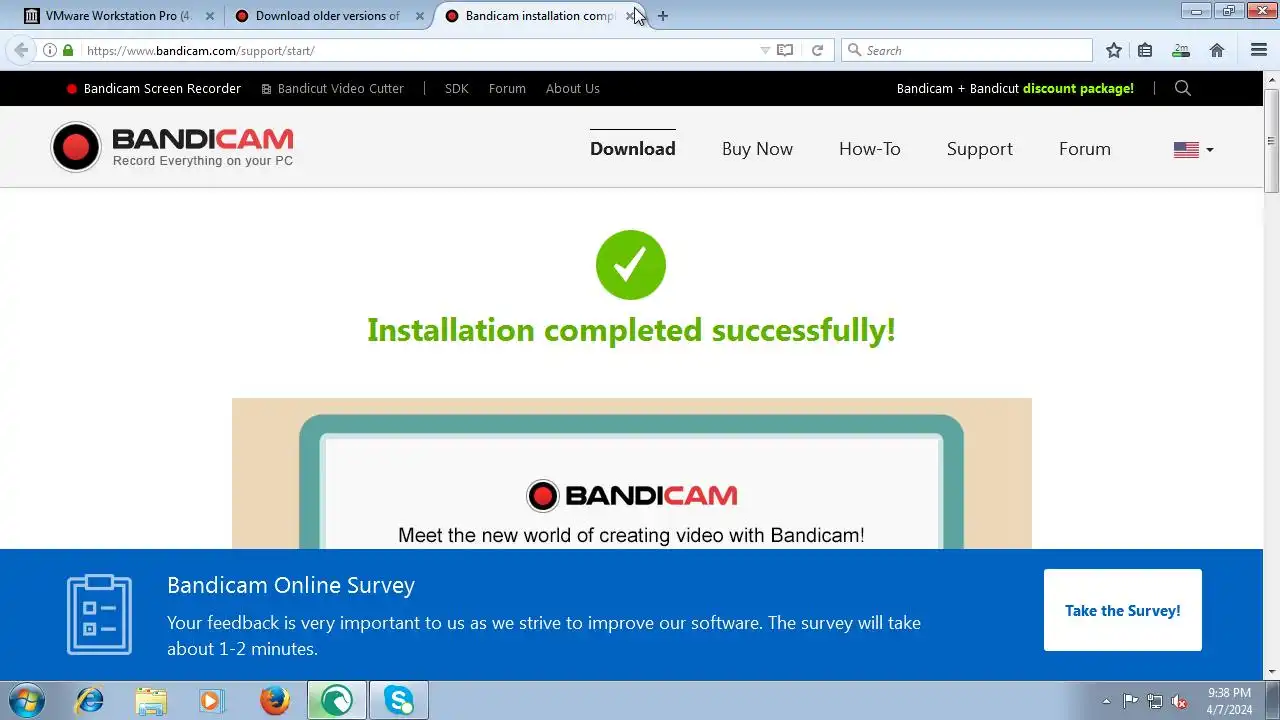The width and height of the screenshot is (1280, 720).
Task: Open Forum link in black top bar
Action: click(x=507, y=88)
